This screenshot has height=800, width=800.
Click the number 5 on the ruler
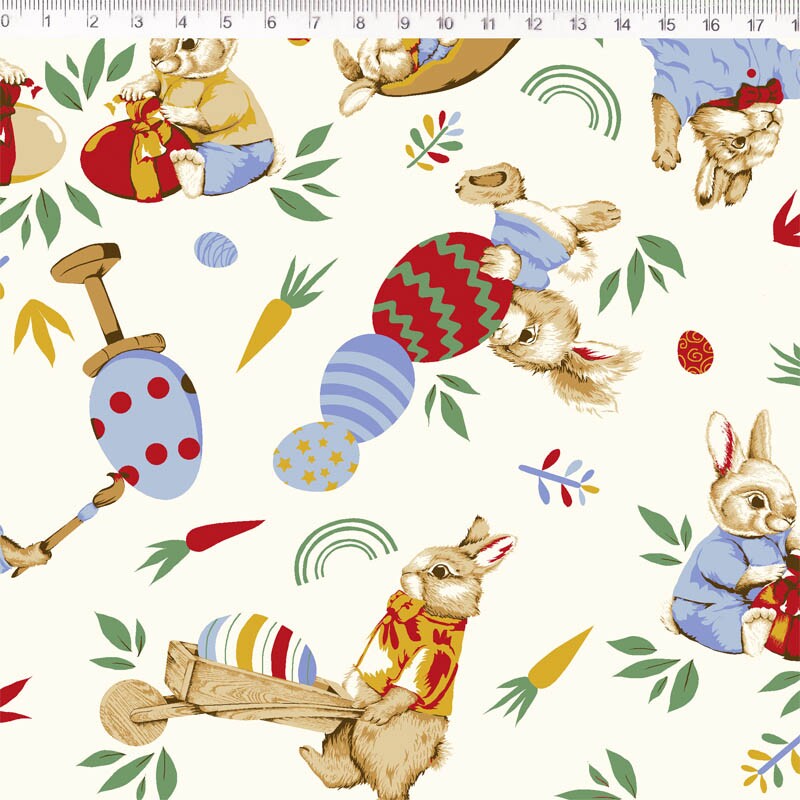(226, 23)
